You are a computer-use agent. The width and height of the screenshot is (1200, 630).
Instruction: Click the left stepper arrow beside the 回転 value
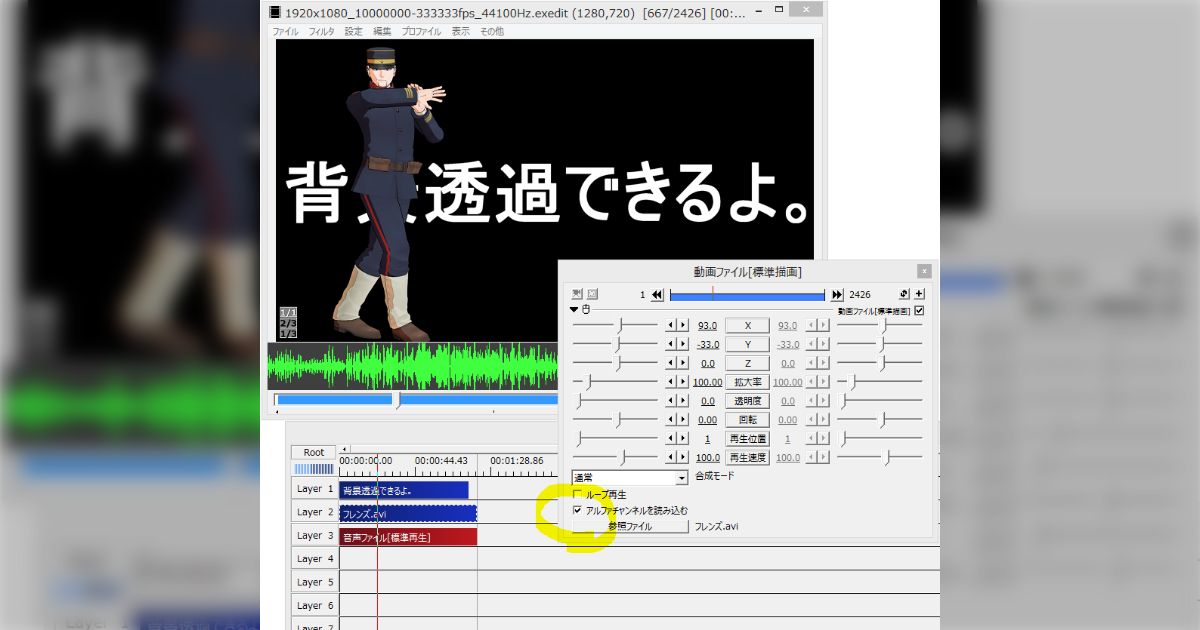coord(671,419)
